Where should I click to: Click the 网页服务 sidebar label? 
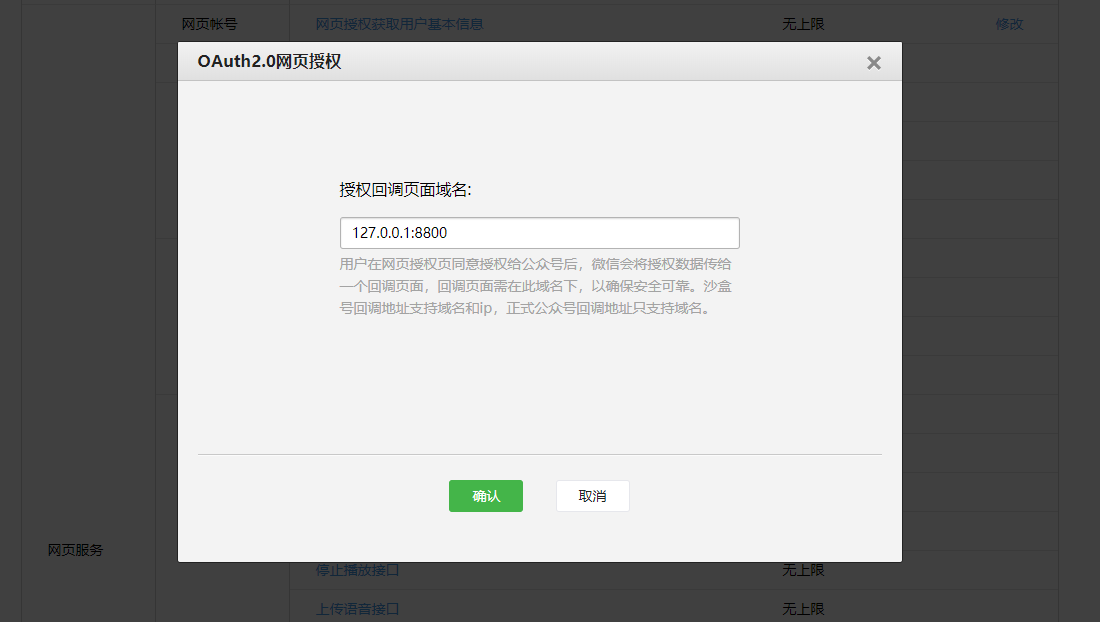tap(73, 549)
